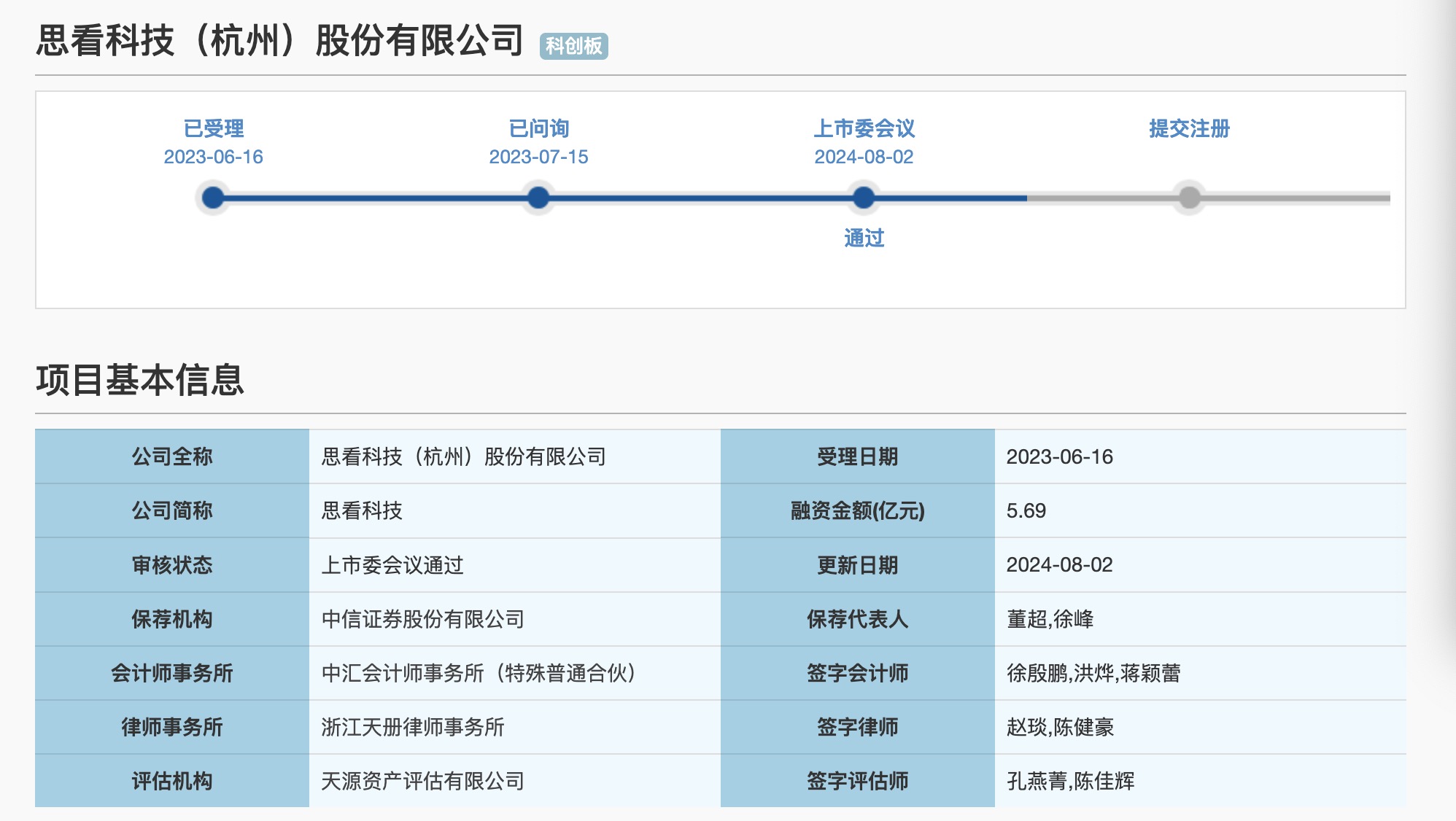Image resolution: width=1456 pixels, height=821 pixels.
Task: Click the 浙江天册律师事务所 cell
Action: [x=413, y=727]
